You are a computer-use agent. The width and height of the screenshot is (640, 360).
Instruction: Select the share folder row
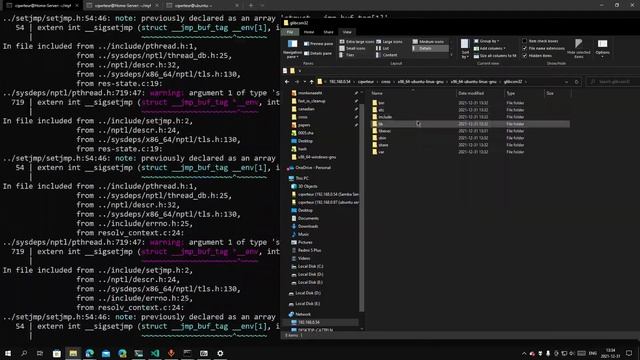point(470,145)
